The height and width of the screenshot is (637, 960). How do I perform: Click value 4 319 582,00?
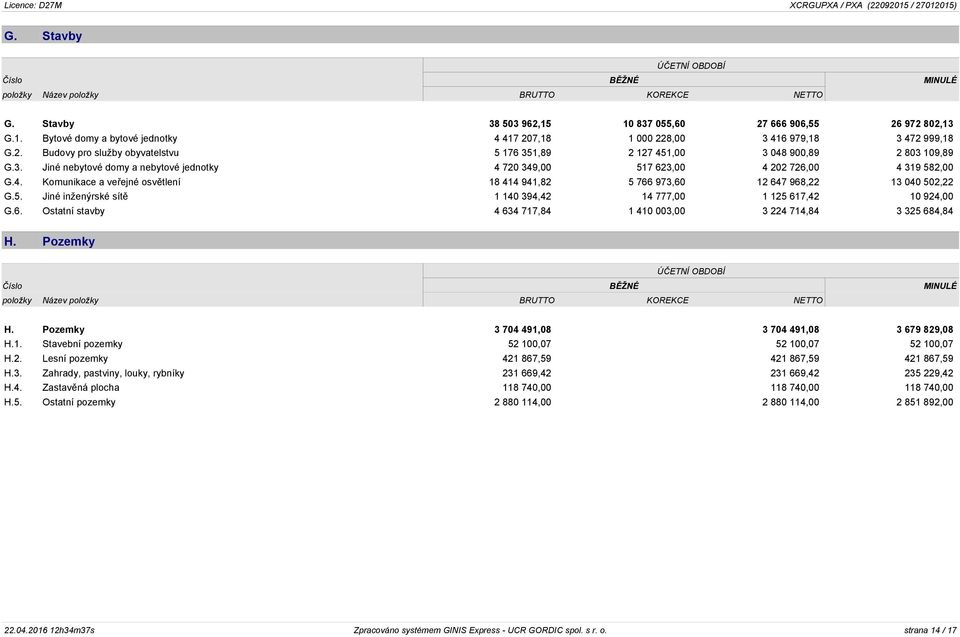pyautogui.click(x=924, y=167)
